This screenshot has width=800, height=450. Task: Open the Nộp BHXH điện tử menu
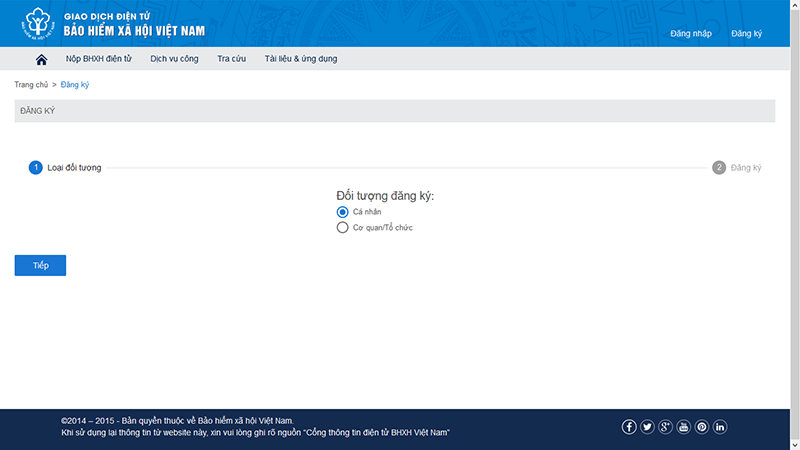[98, 59]
